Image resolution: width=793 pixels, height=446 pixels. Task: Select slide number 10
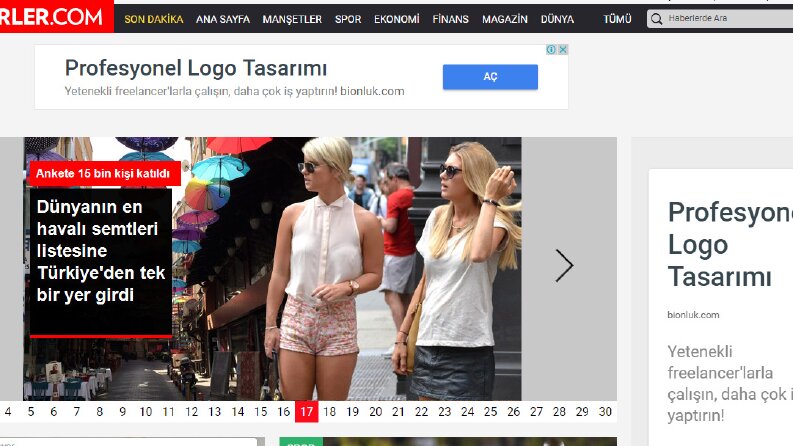click(146, 412)
